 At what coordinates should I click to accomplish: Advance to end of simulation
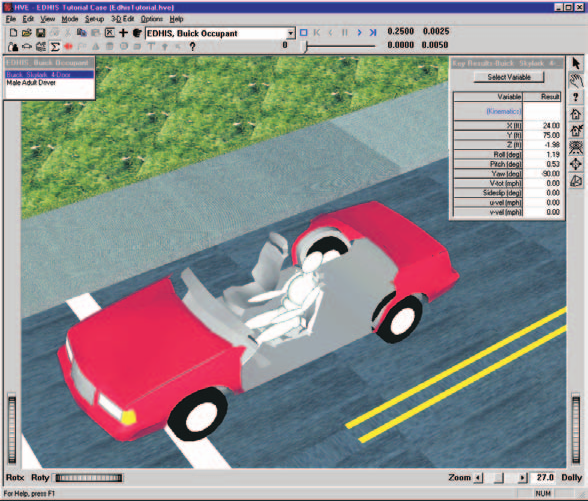pos(373,33)
